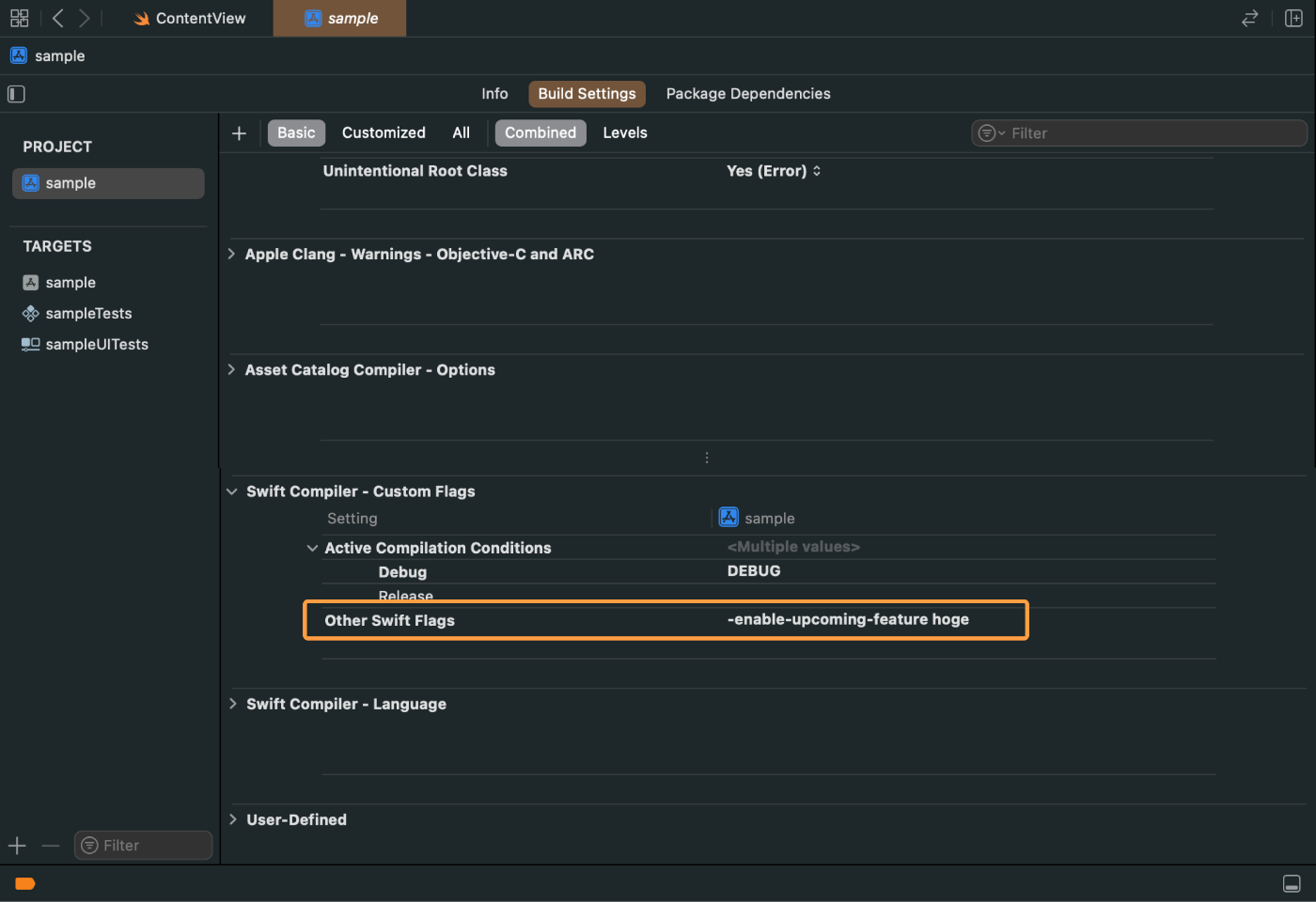Show All build settings

point(461,132)
